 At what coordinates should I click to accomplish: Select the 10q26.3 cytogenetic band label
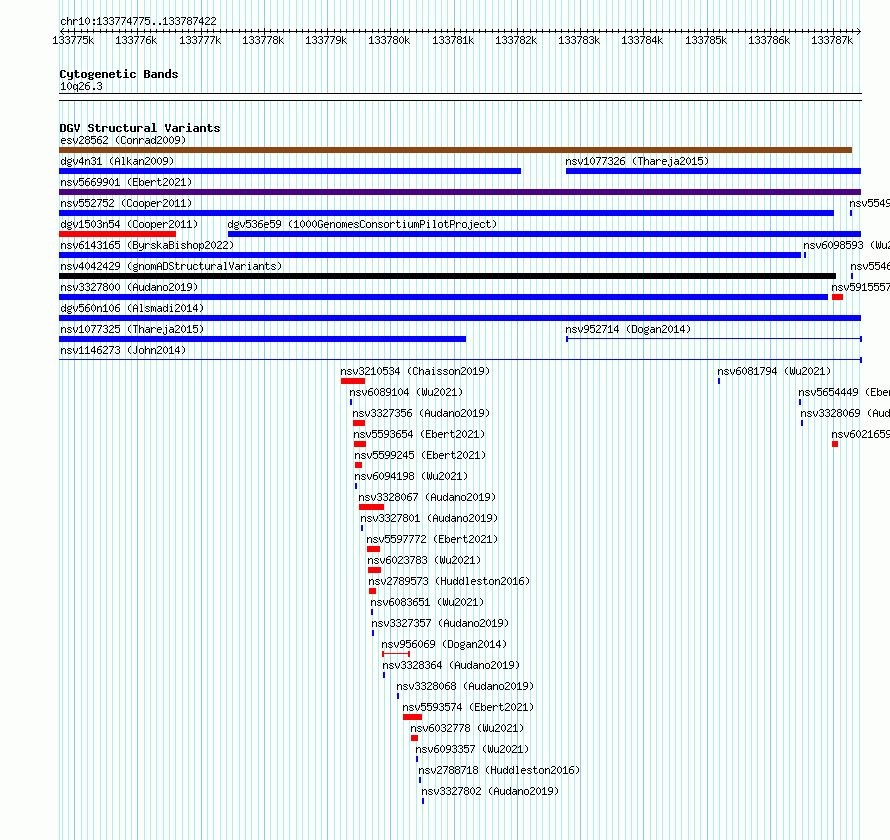pos(81,86)
